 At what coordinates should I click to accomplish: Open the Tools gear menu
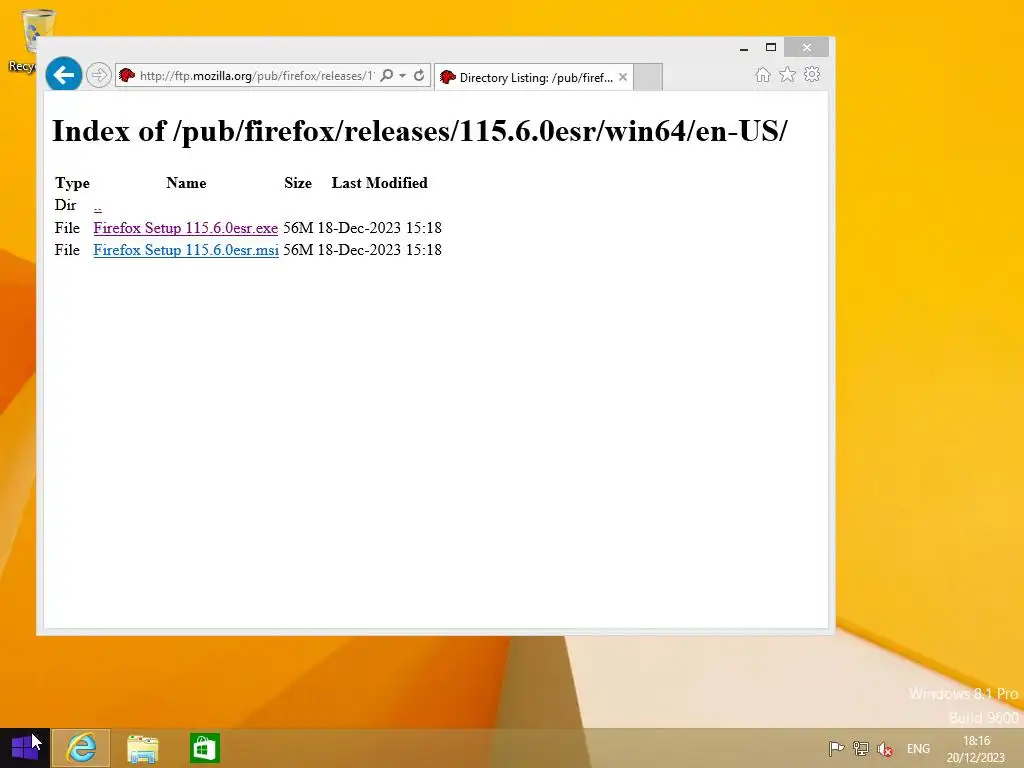pos(812,74)
